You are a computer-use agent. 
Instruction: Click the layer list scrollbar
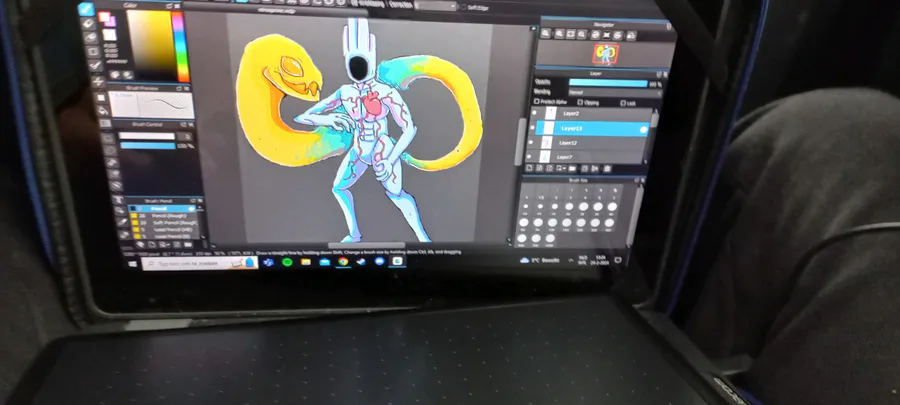(x=653, y=119)
